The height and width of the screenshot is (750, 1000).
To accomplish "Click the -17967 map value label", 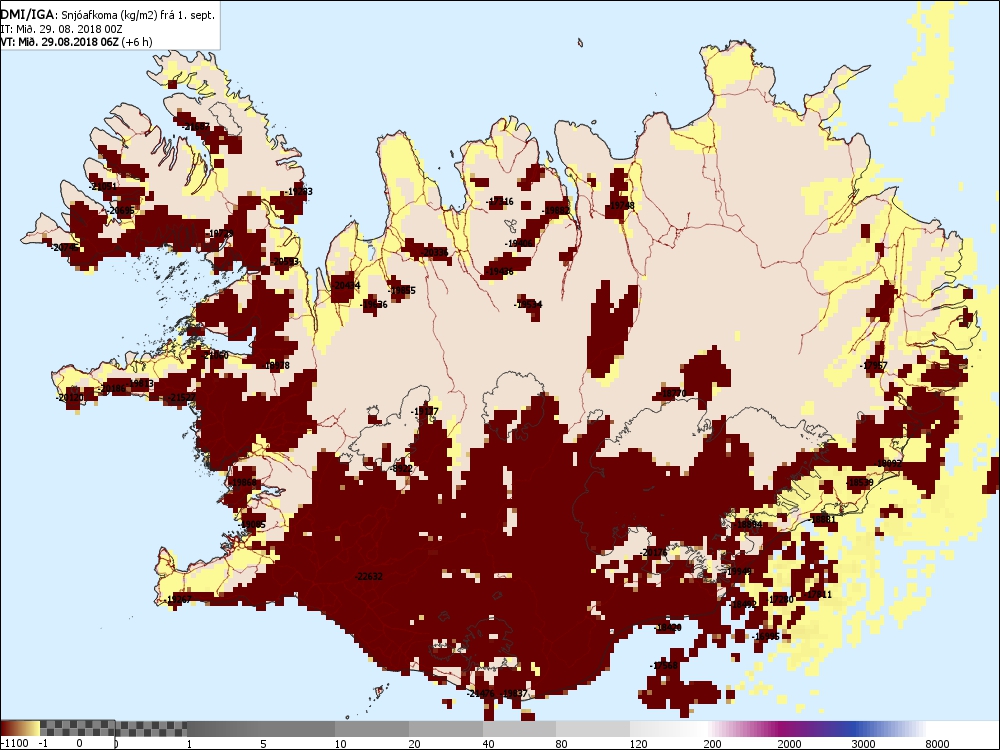I will pyautogui.click(x=873, y=366).
